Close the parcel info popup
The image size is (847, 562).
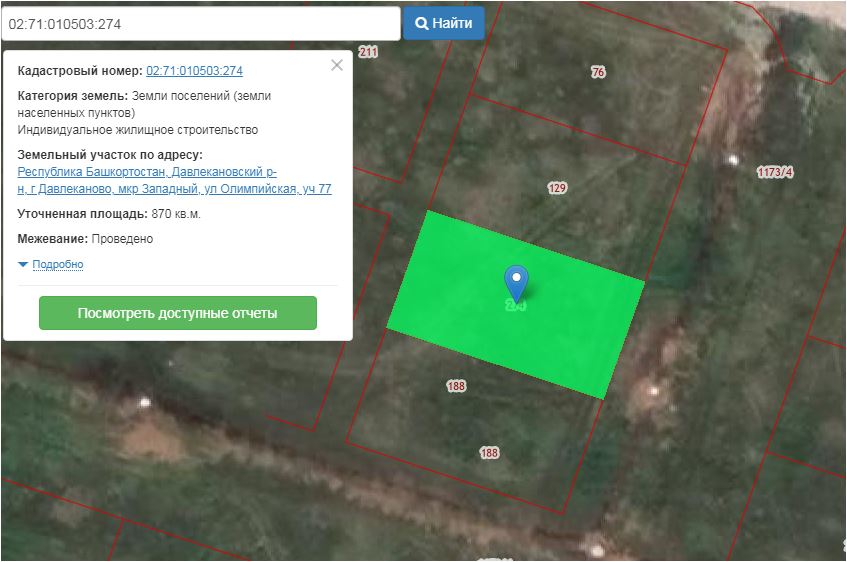point(337,65)
